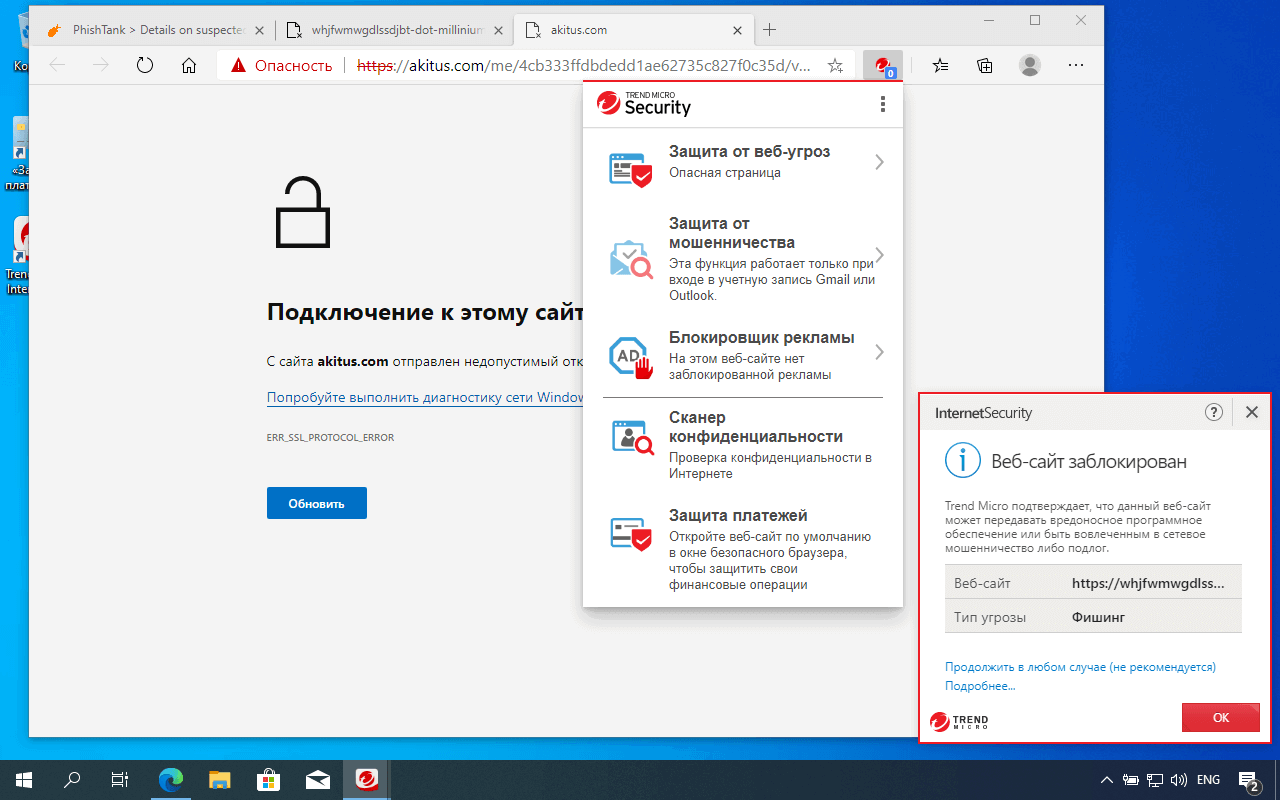
Task: Click the network icon in system tray
Action: [1154, 780]
